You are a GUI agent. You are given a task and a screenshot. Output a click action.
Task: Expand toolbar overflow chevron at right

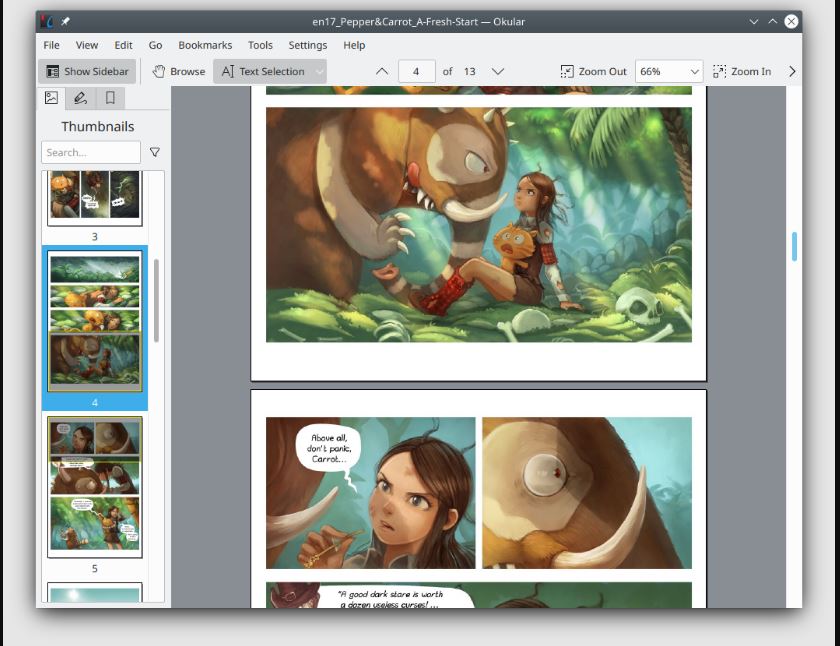[792, 71]
